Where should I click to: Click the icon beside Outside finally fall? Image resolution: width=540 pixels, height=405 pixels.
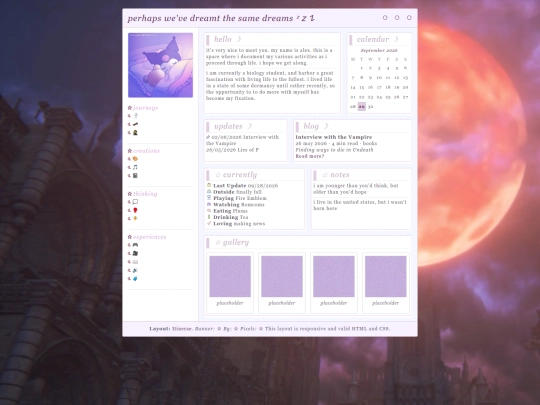click(x=209, y=191)
